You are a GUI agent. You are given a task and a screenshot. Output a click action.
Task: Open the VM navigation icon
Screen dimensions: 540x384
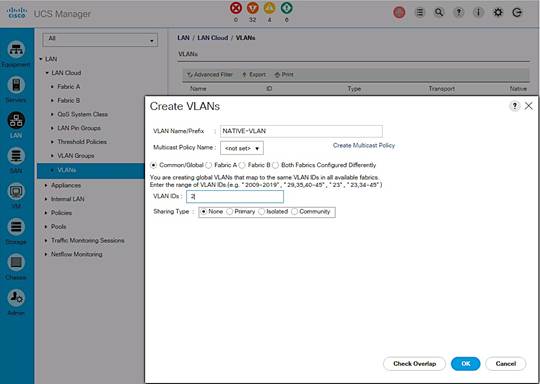[16, 191]
